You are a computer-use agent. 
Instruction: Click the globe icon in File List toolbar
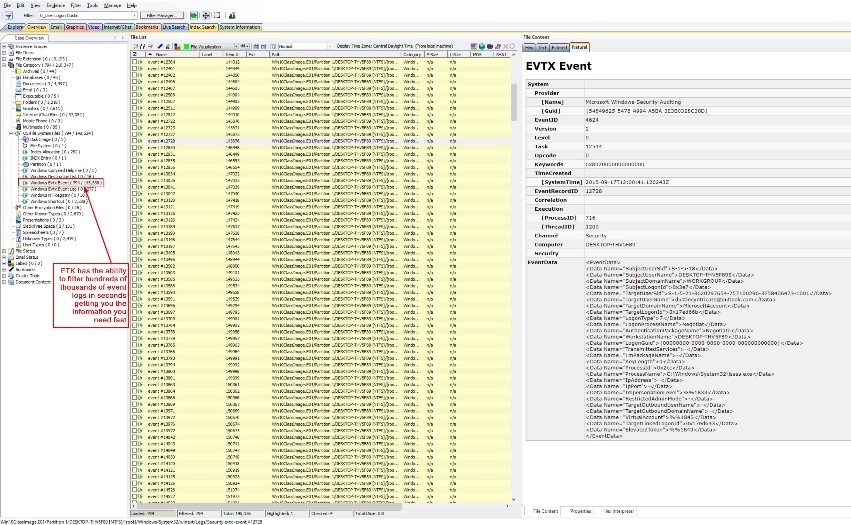point(482,47)
